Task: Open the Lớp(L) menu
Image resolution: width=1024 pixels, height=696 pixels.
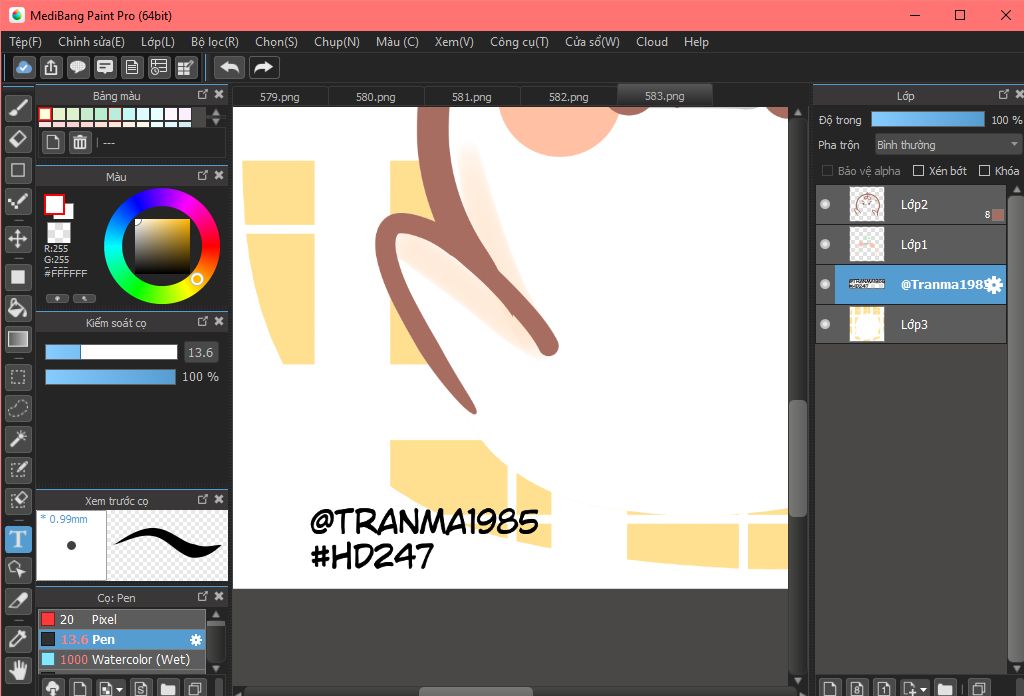Action: click(x=157, y=42)
